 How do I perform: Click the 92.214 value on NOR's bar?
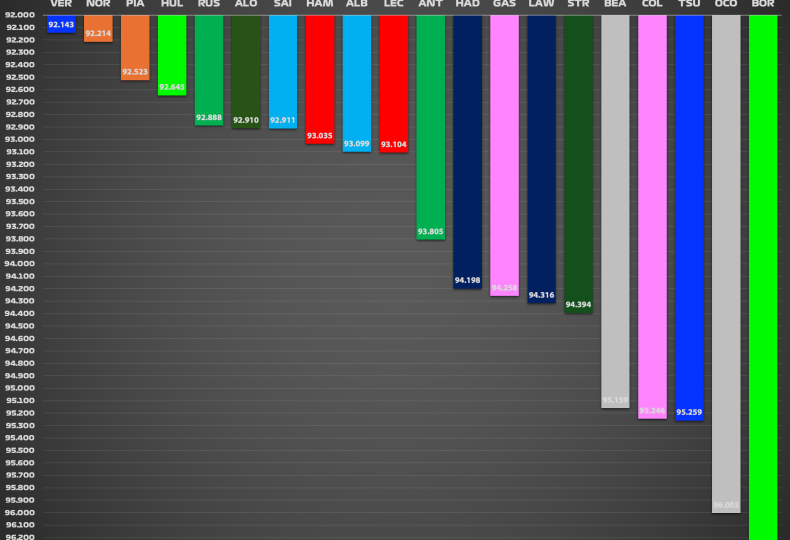pyautogui.click(x=98, y=34)
